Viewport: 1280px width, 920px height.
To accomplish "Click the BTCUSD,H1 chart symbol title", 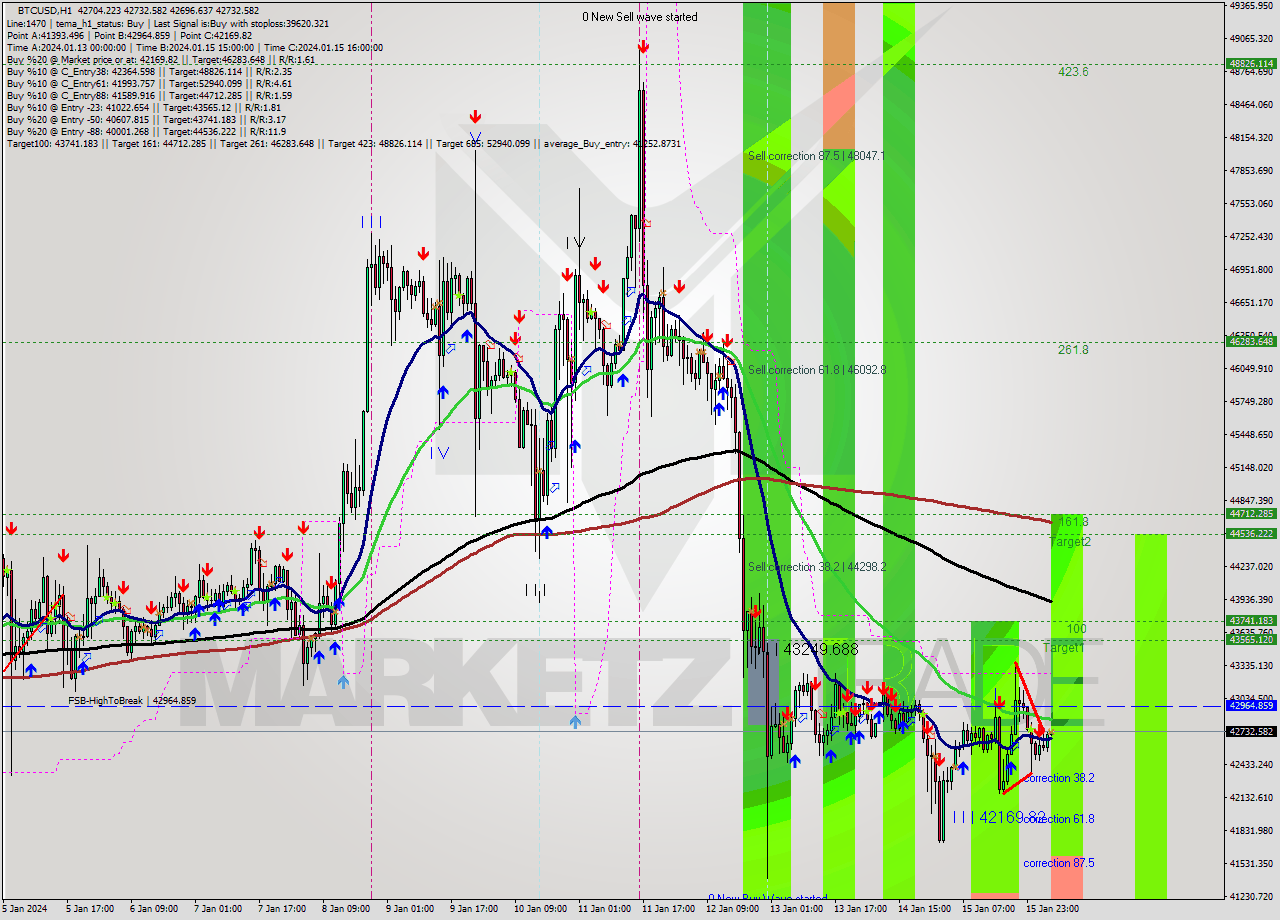I will (45, 9).
